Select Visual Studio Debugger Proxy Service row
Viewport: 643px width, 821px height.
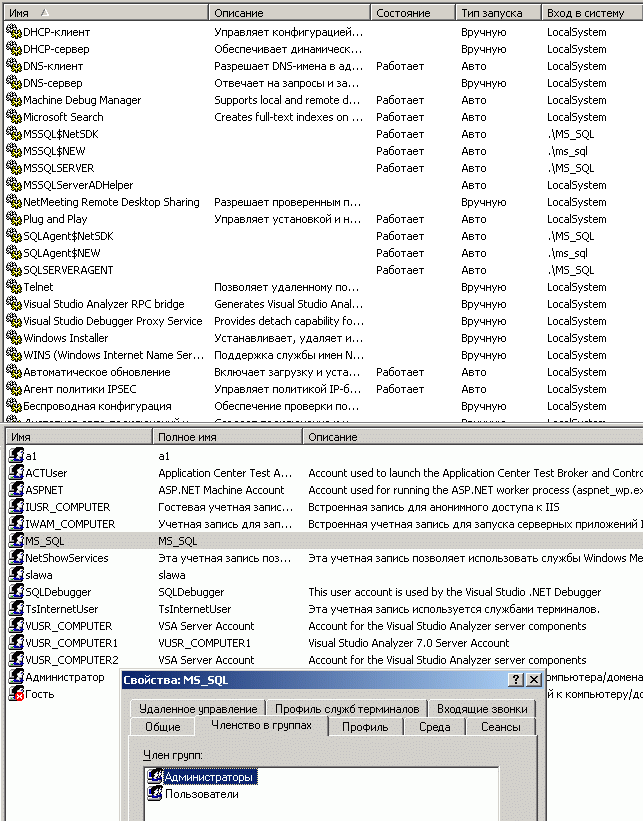[323, 321]
